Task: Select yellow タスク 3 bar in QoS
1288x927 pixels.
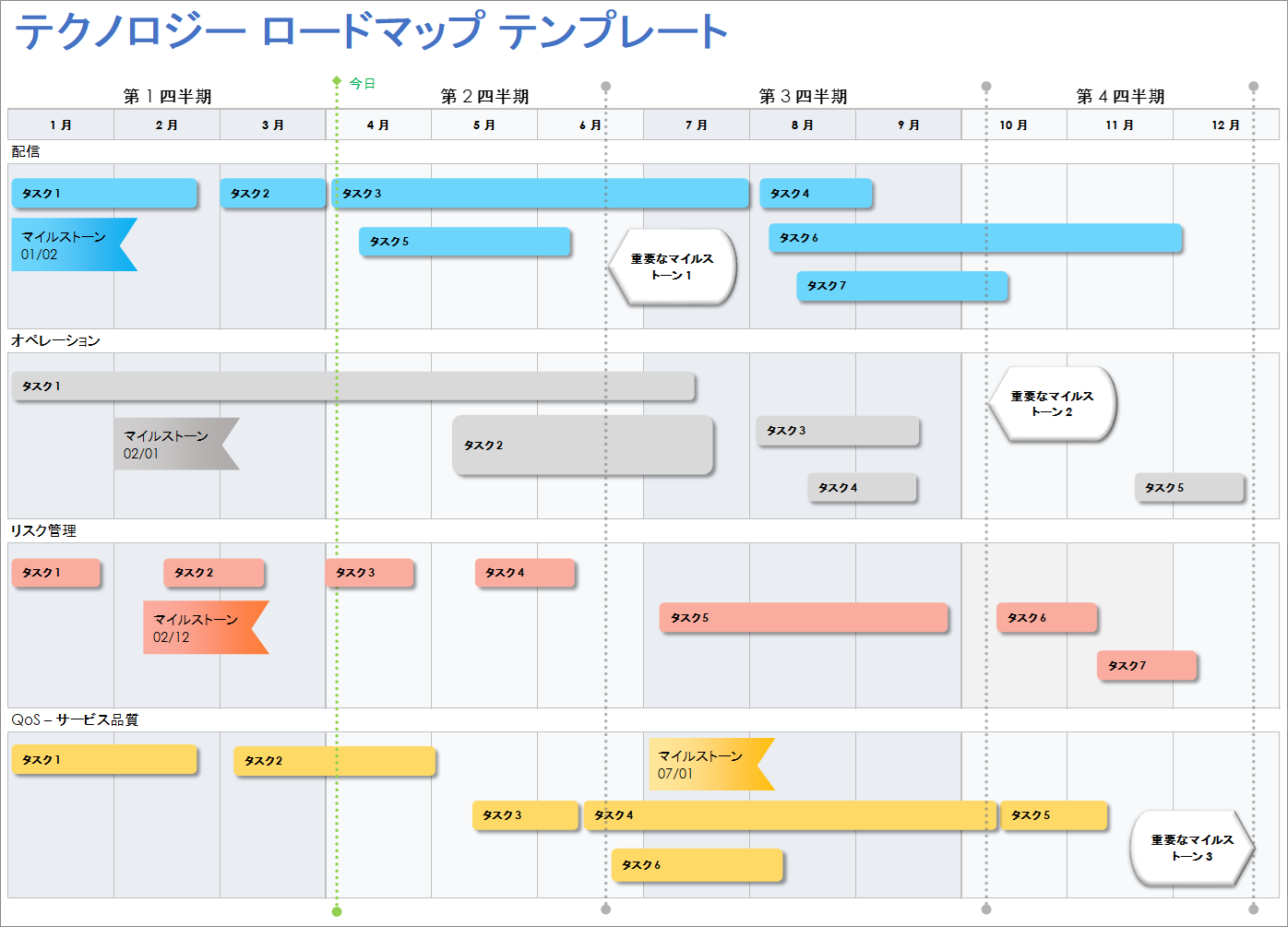Action: pyautogui.click(x=526, y=815)
